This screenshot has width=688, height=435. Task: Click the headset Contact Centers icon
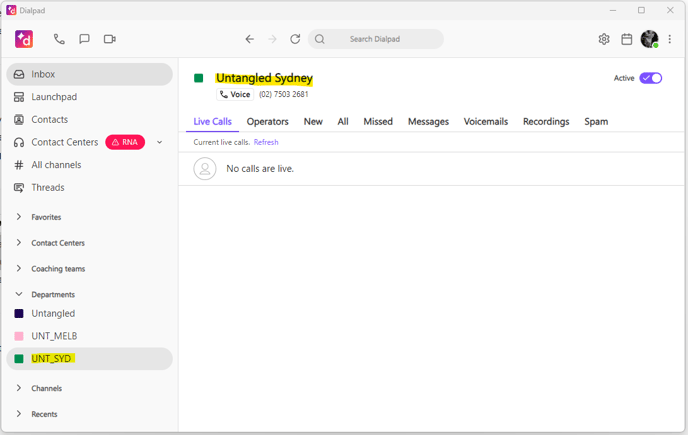[x=19, y=142]
